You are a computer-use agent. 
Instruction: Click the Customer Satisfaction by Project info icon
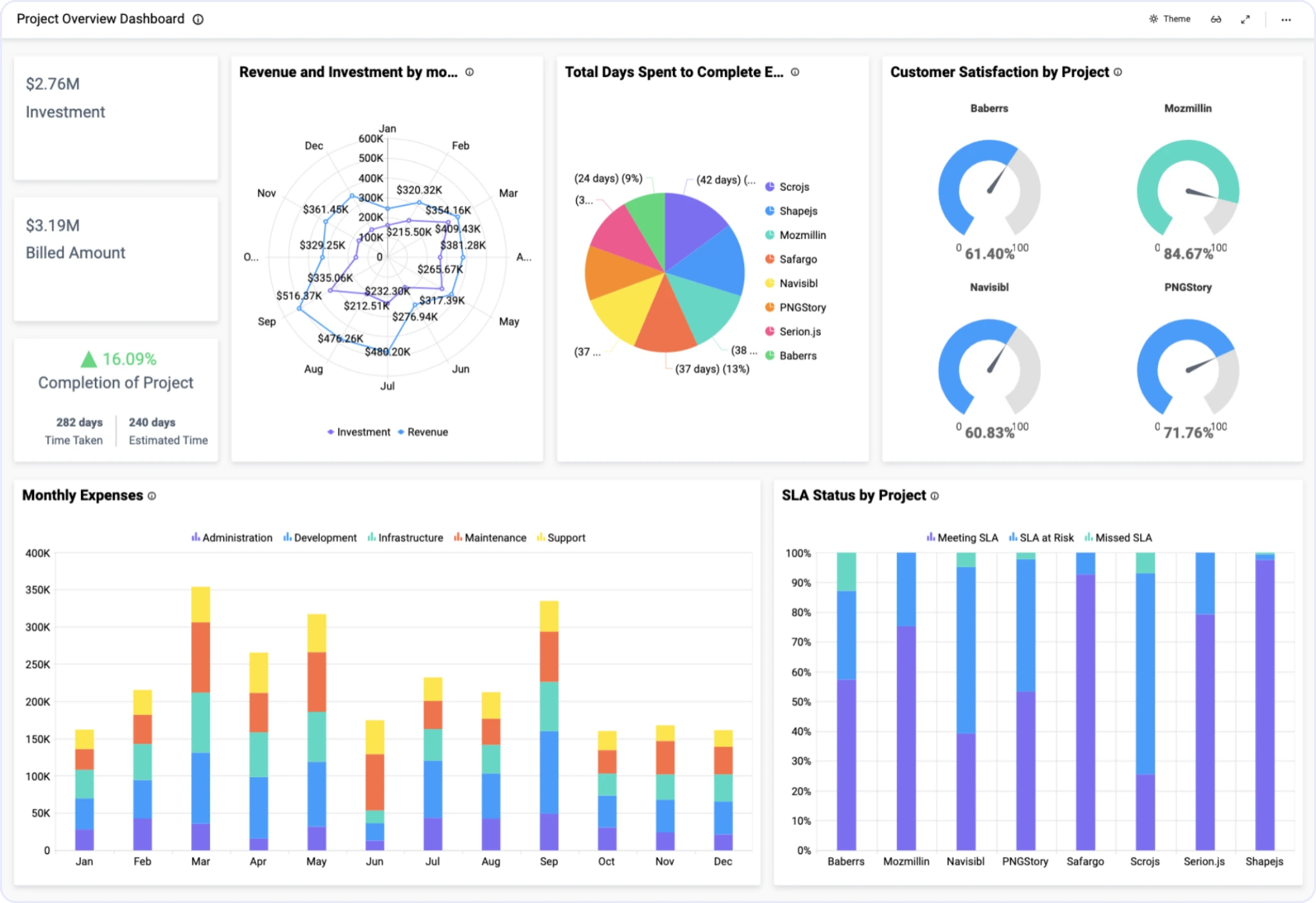click(1118, 72)
